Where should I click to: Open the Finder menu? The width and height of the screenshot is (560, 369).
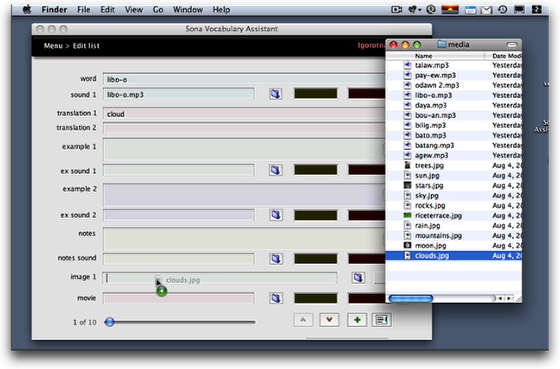(54, 10)
